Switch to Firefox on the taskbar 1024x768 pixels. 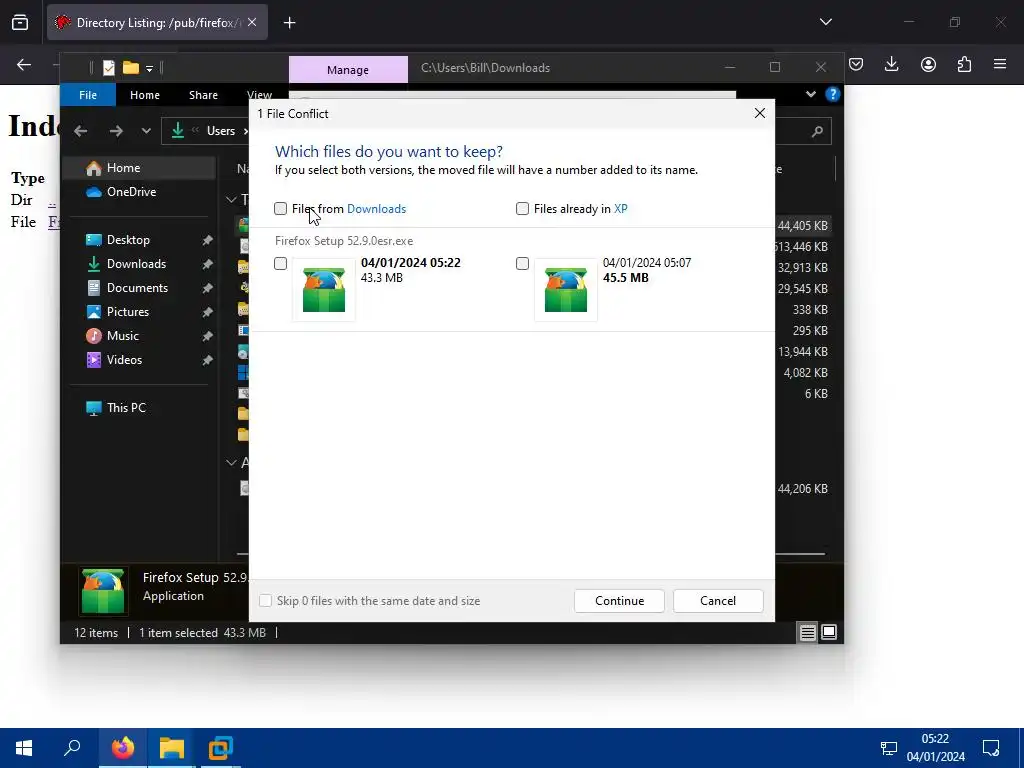(123, 748)
